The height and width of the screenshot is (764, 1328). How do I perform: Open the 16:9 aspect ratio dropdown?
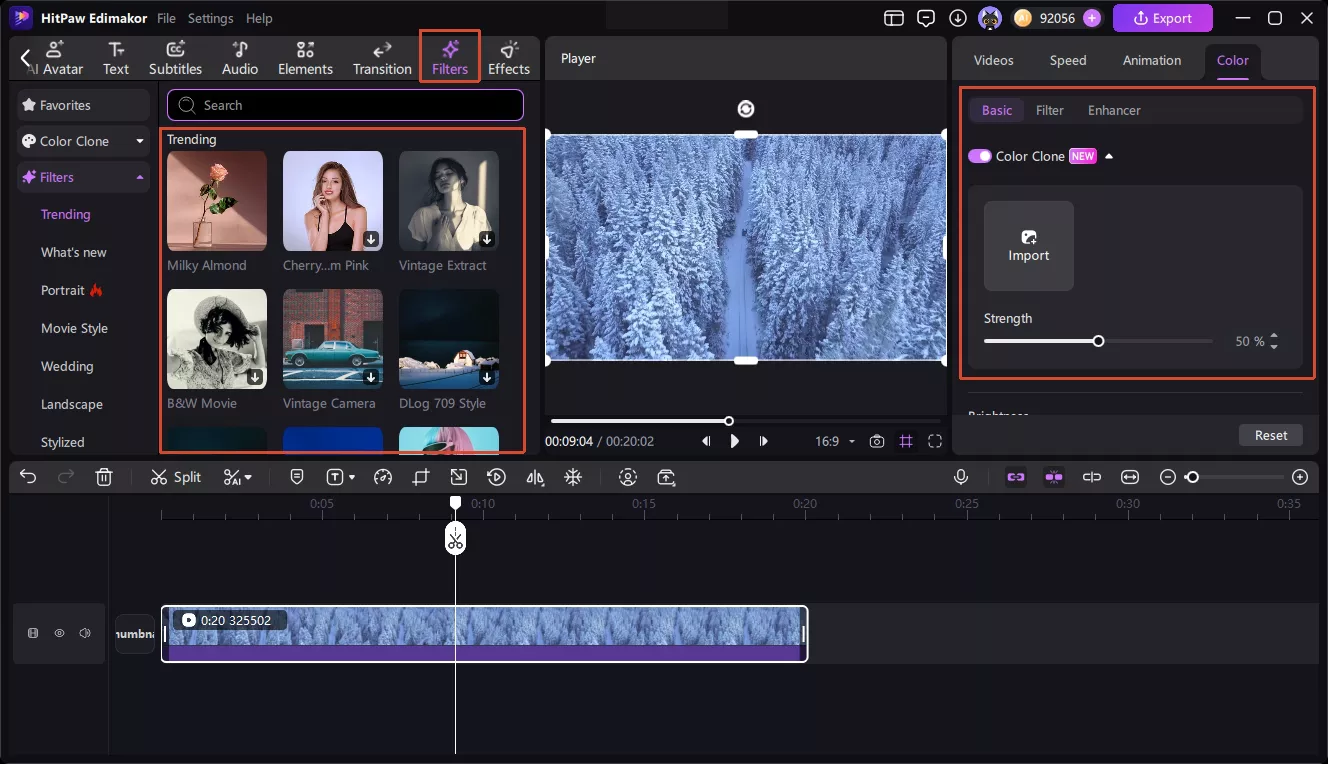point(835,441)
